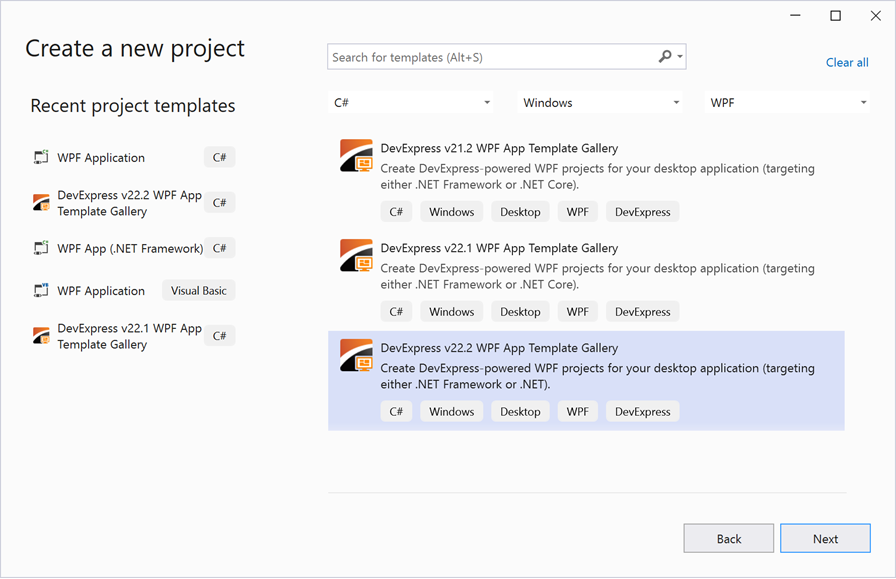Select recent template WPF Application for C#
This screenshot has width=896, height=579.
(101, 158)
